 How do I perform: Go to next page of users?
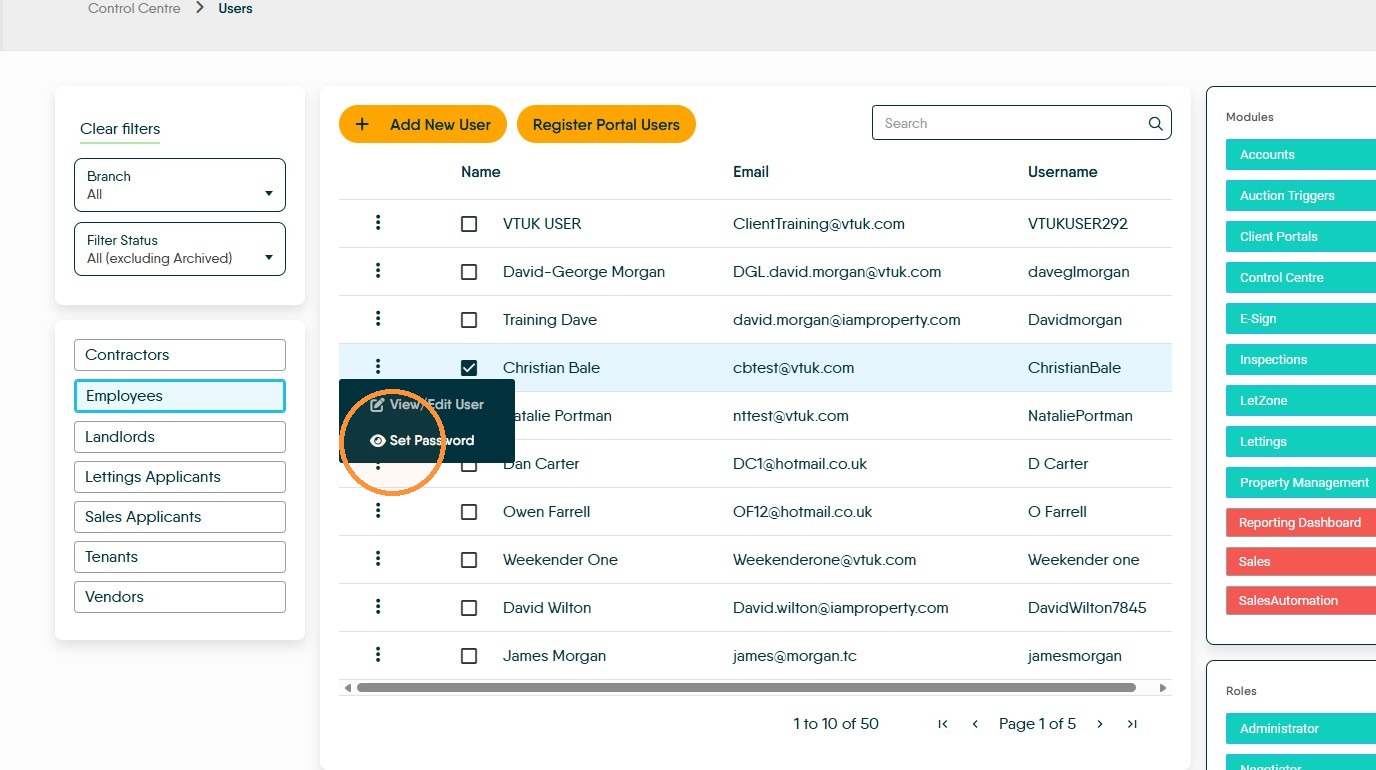click(1100, 724)
